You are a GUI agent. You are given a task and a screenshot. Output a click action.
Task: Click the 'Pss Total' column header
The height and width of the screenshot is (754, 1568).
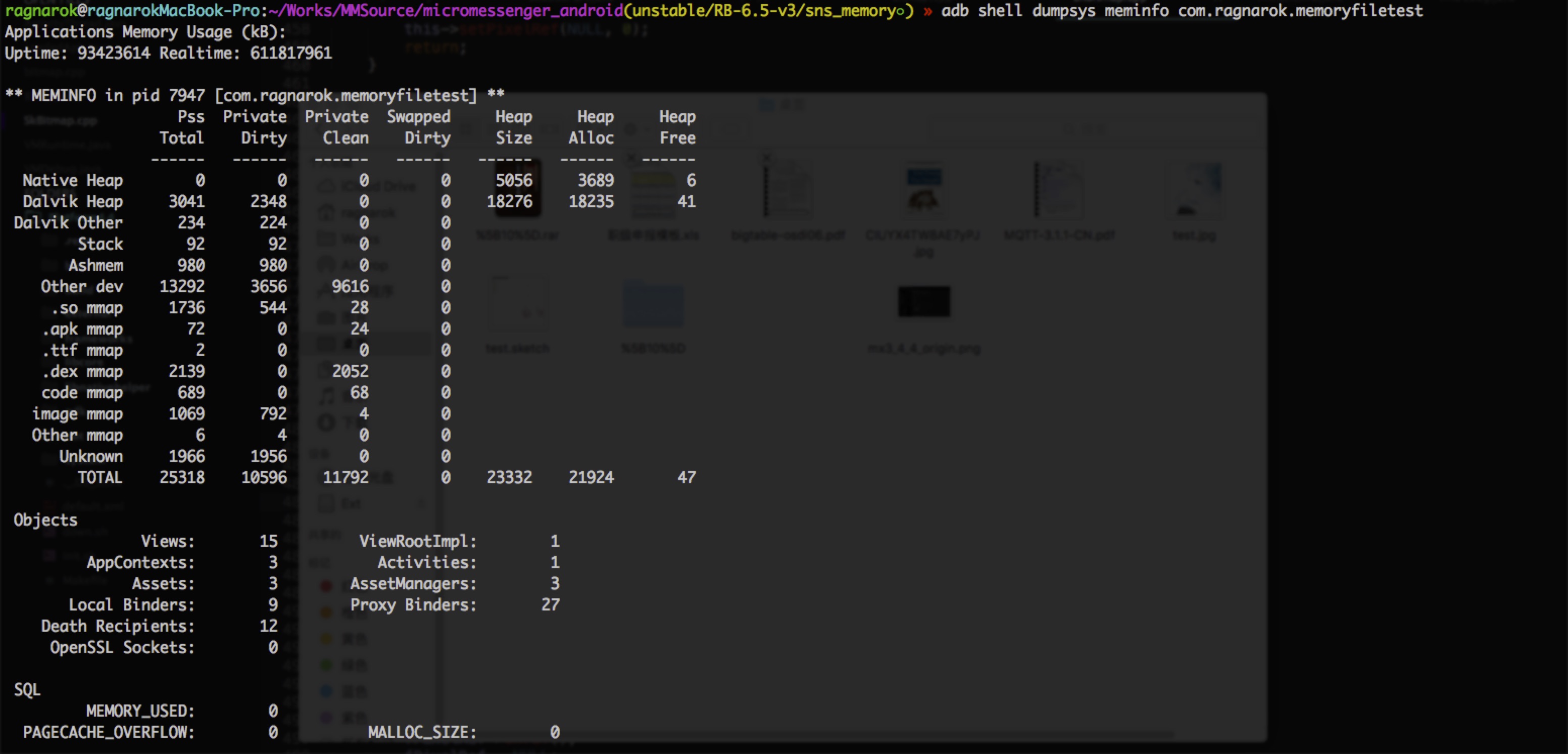(x=182, y=127)
